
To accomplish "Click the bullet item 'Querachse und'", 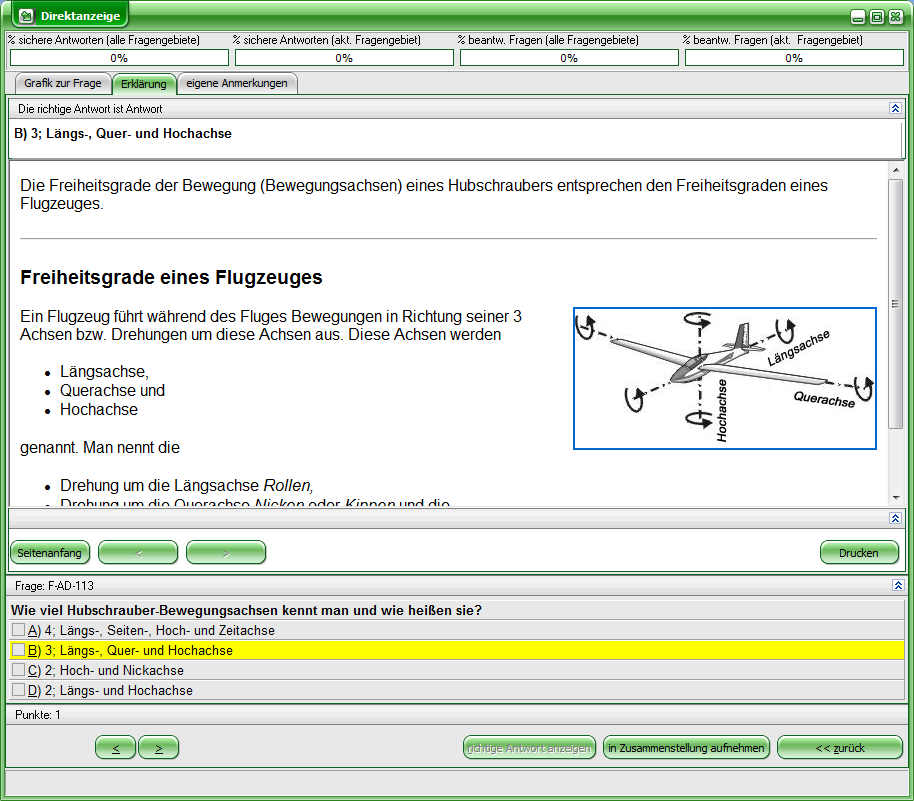I will pyautogui.click(x=113, y=391).
